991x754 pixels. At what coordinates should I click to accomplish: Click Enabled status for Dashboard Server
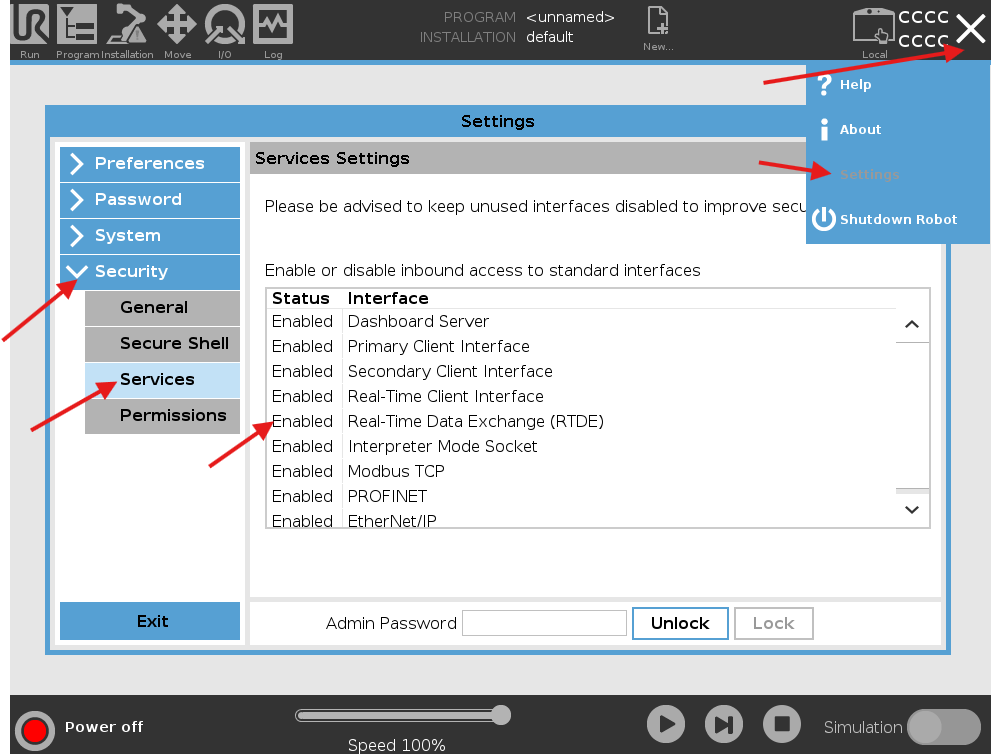[302, 322]
